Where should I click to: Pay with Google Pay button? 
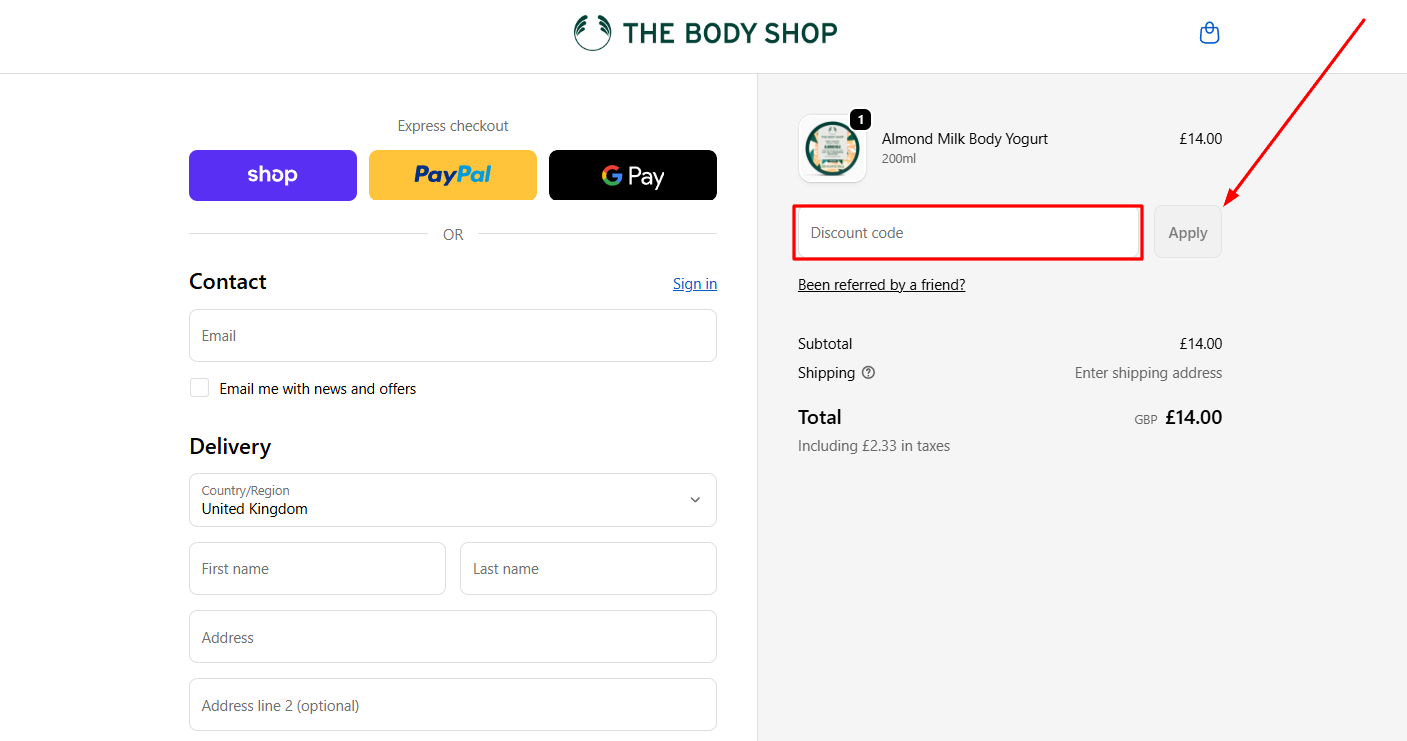633,175
